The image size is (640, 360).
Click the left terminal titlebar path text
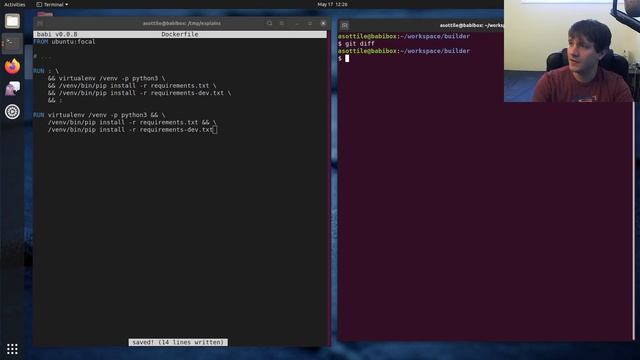point(182,23)
